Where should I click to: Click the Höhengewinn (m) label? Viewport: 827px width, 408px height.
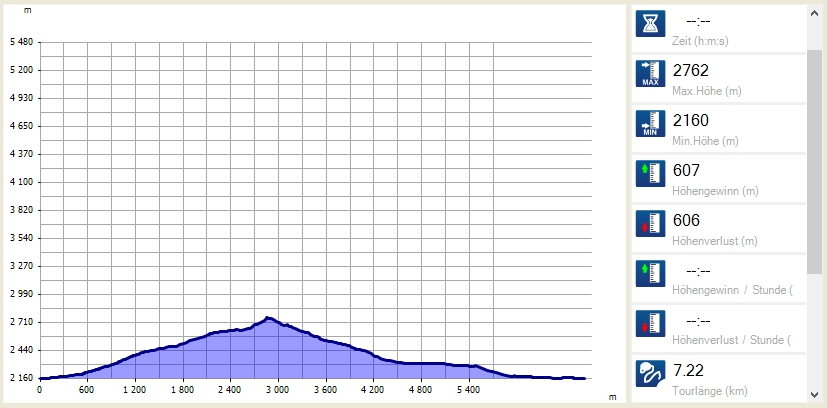coord(715,191)
